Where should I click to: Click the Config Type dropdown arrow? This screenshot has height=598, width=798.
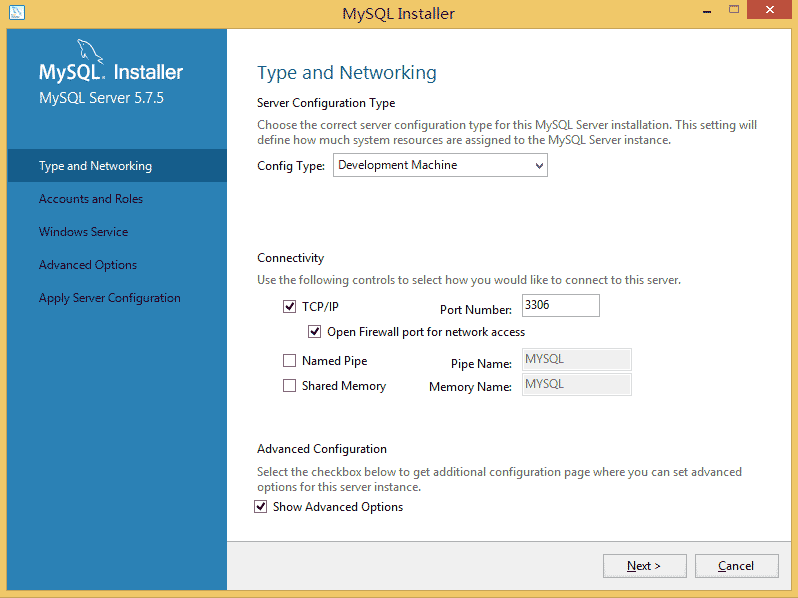(539, 166)
